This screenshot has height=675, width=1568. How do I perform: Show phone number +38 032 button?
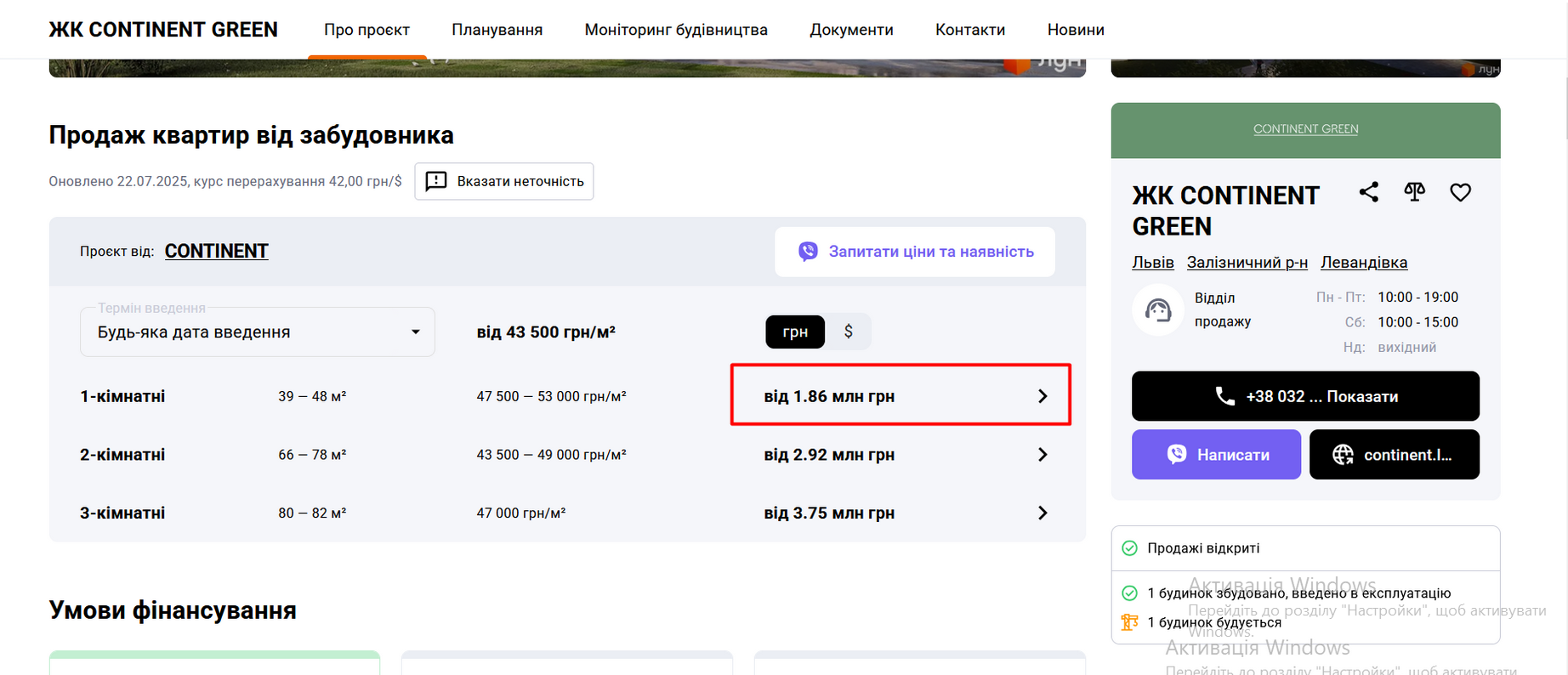click(x=1305, y=396)
